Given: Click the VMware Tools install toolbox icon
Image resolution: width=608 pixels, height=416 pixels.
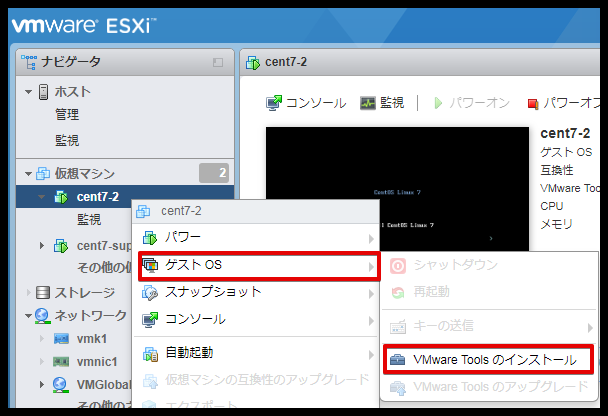Looking at the screenshot, I should pyautogui.click(x=397, y=360).
